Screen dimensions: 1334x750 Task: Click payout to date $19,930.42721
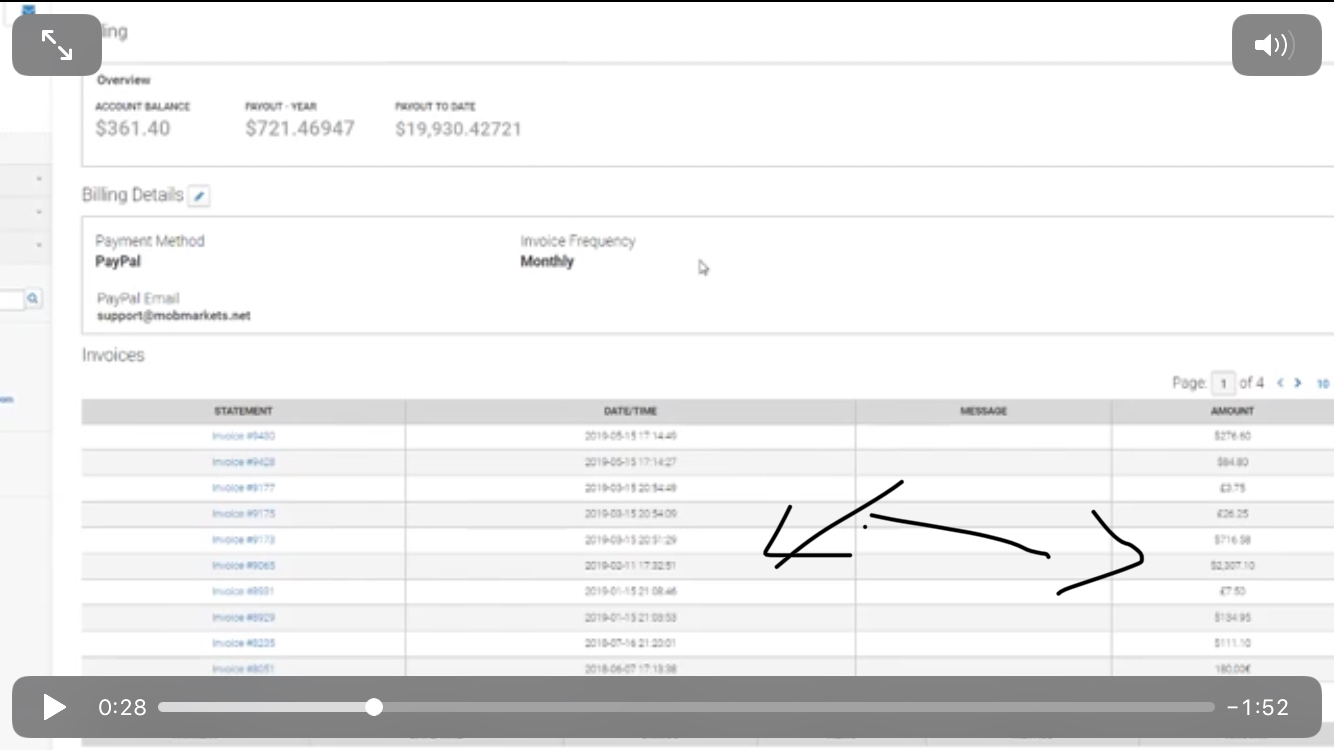click(x=458, y=129)
